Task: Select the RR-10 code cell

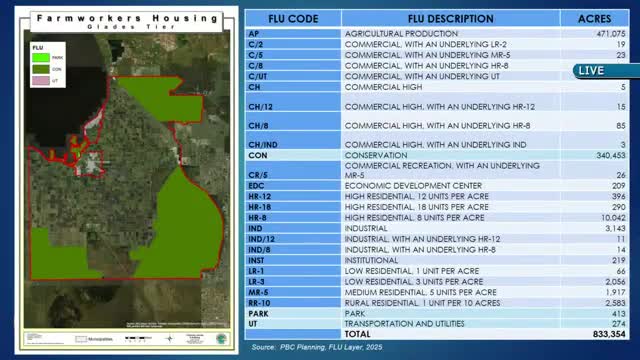Action: [293, 303]
